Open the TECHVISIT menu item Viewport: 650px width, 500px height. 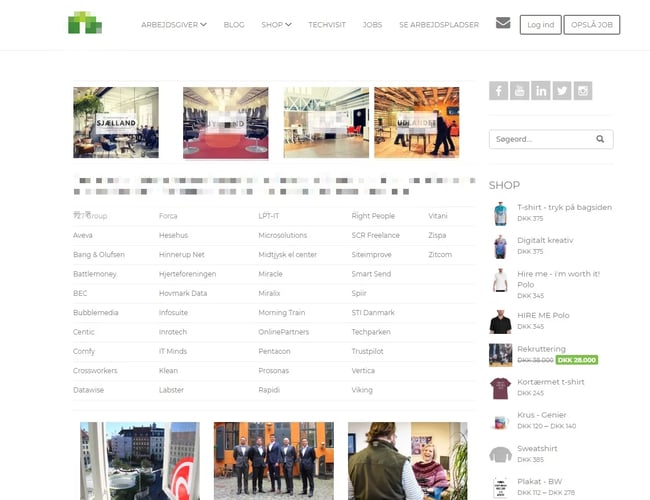[x=327, y=24]
